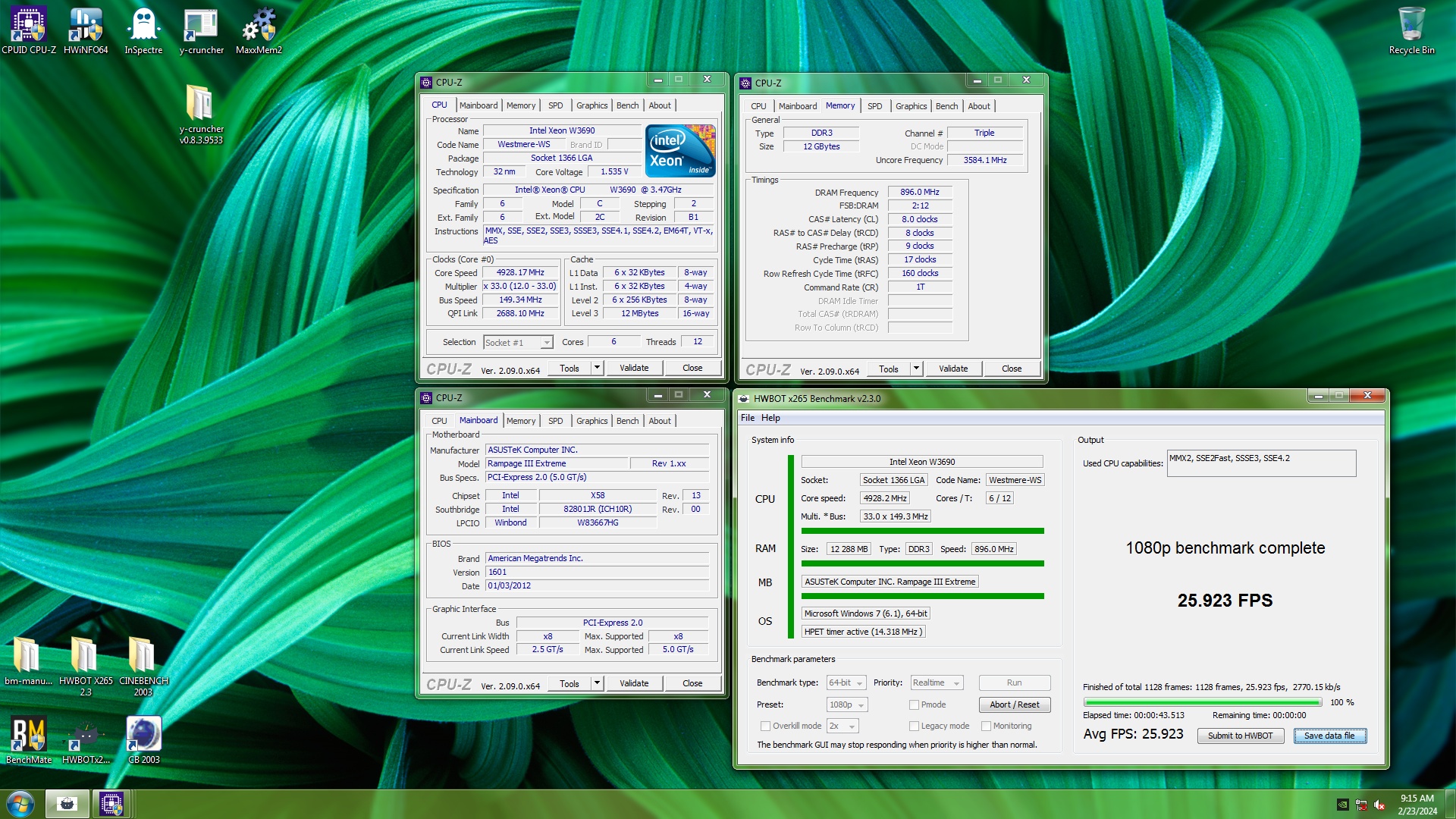
Task: Open the MaxxMem2 desktop icon
Action: click(x=259, y=30)
